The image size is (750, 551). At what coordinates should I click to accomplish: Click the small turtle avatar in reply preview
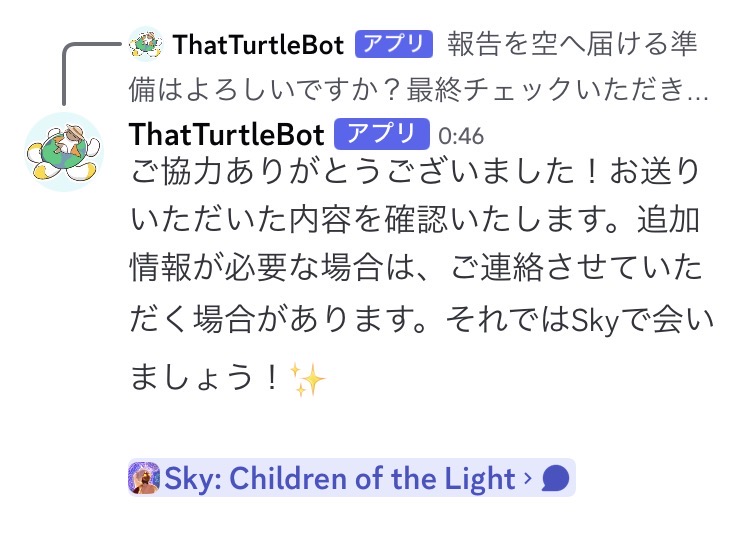pyautogui.click(x=146, y=44)
